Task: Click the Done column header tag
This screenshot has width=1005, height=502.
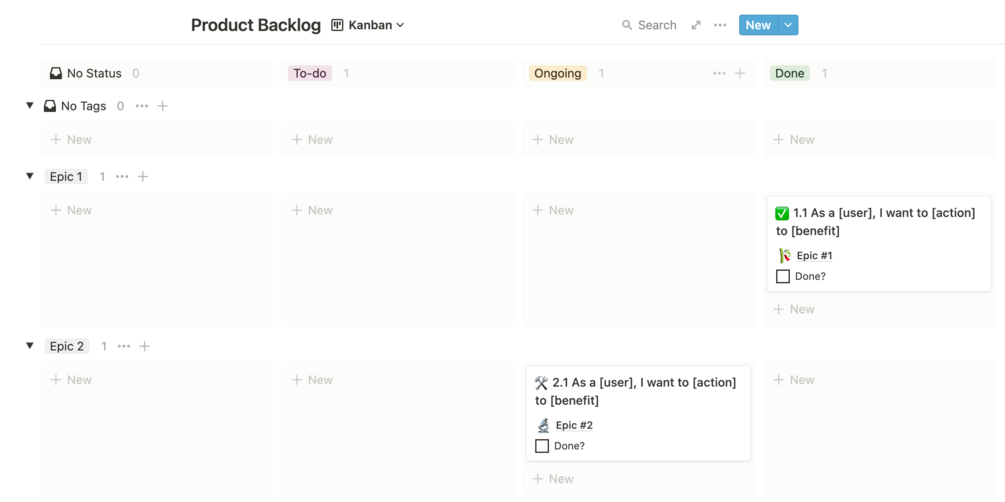Action: [789, 73]
